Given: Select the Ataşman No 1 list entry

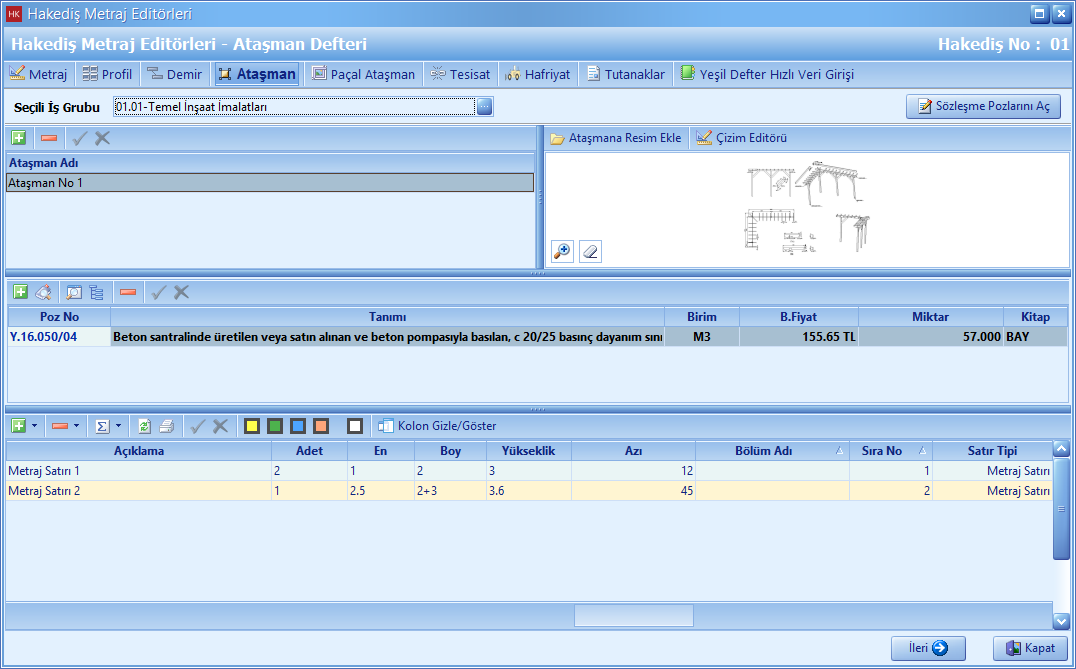Looking at the screenshot, I should (x=269, y=183).
